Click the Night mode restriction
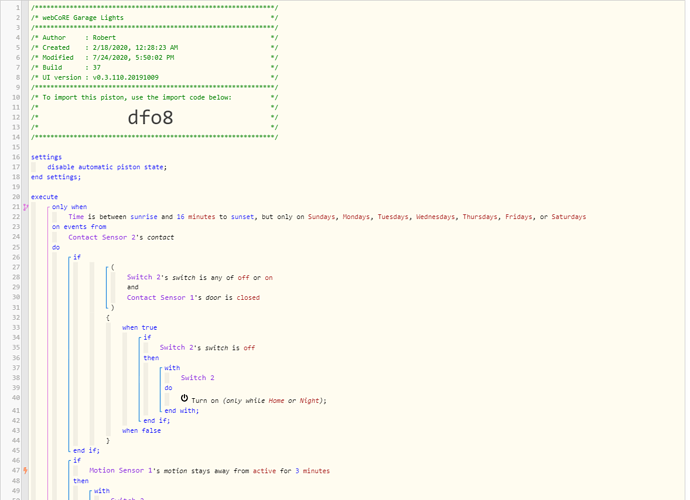 [x=309, y=401]
